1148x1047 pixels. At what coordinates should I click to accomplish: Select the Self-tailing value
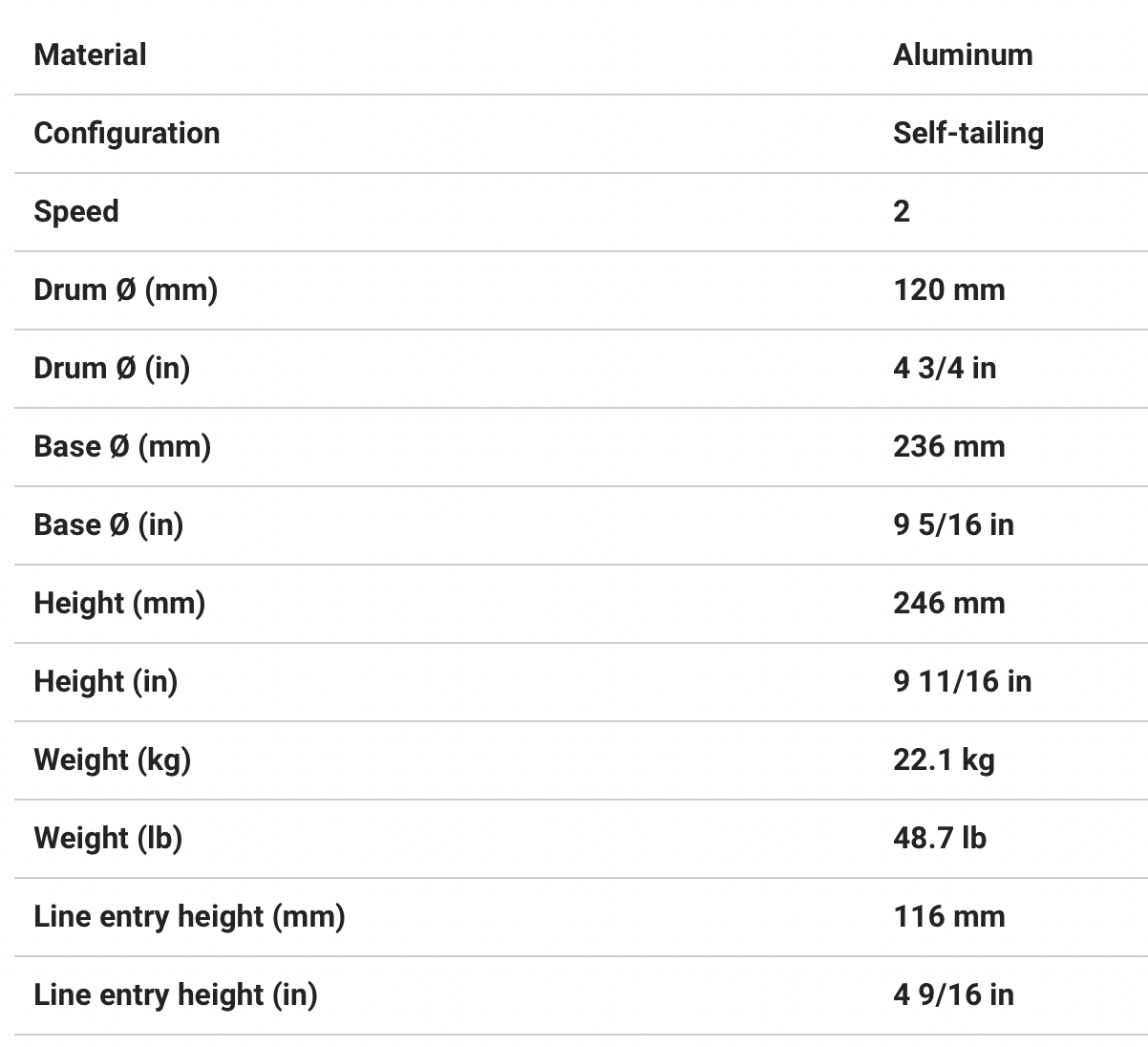point(967,133)
